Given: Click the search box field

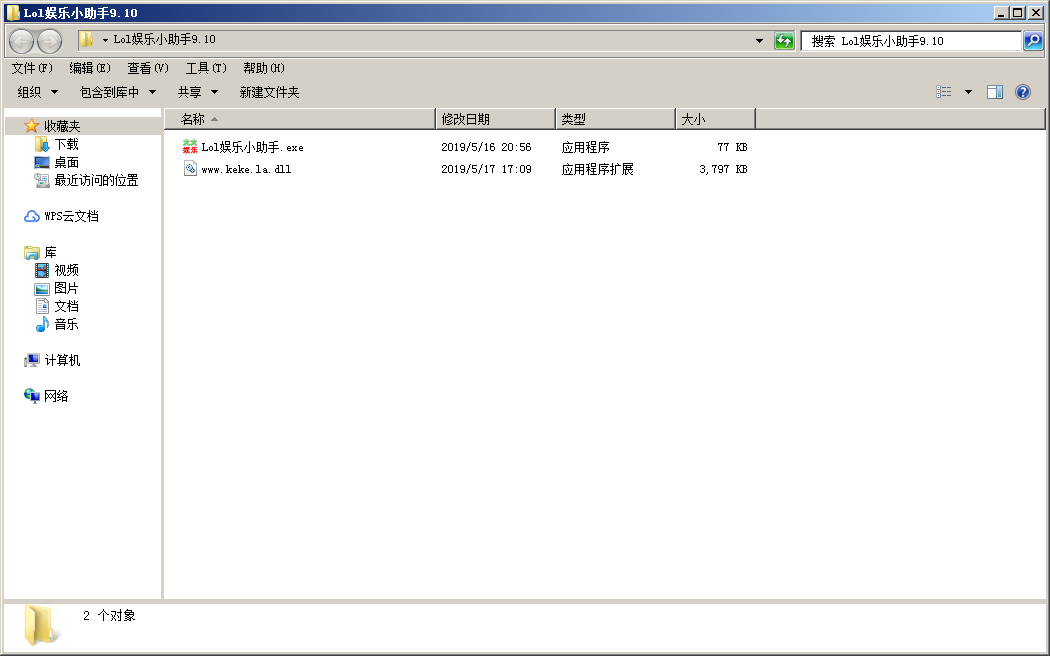Looking at the screenshot, I should [911, 41].
